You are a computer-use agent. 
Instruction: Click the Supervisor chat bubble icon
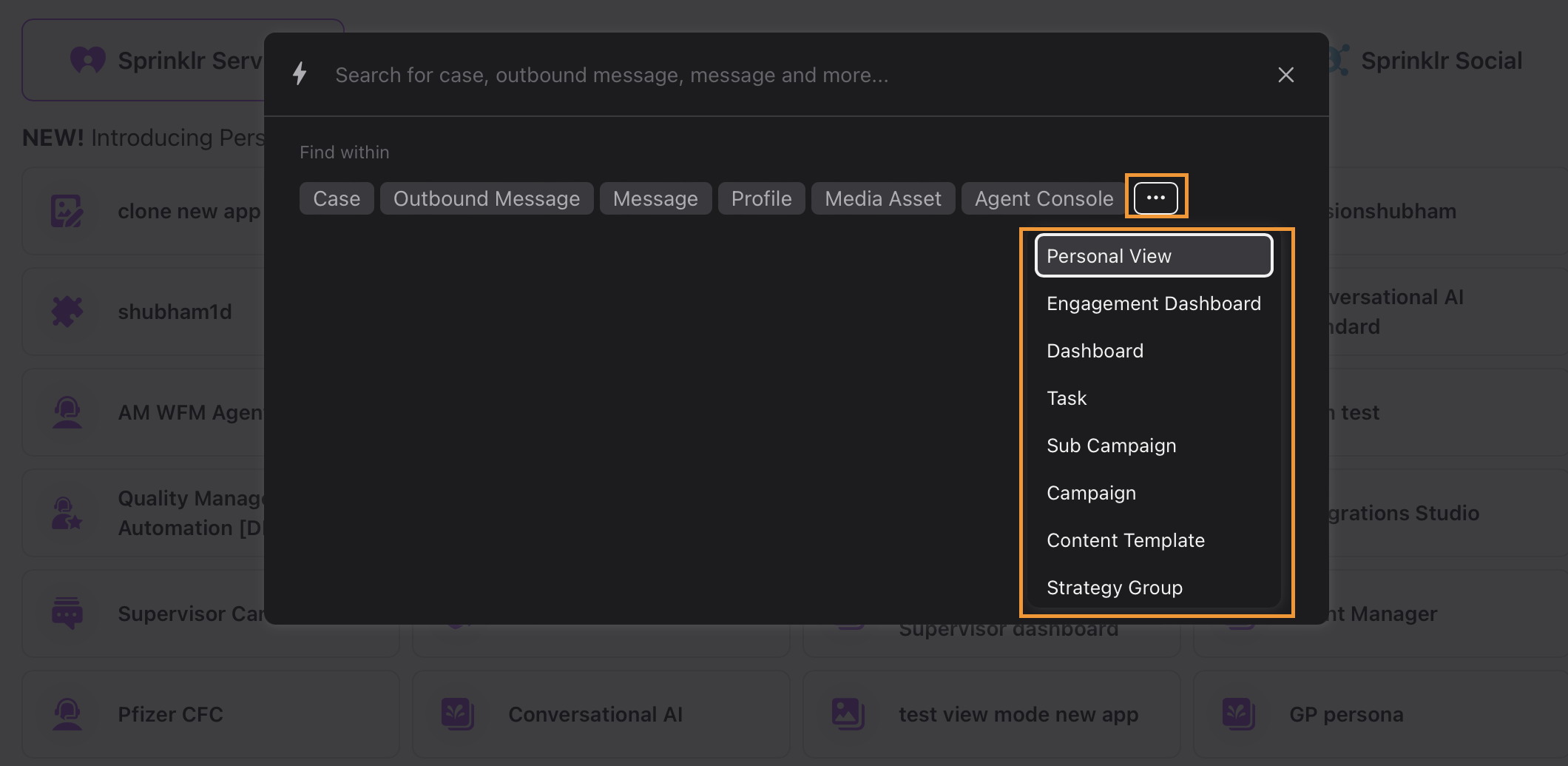tap(67, 614)
